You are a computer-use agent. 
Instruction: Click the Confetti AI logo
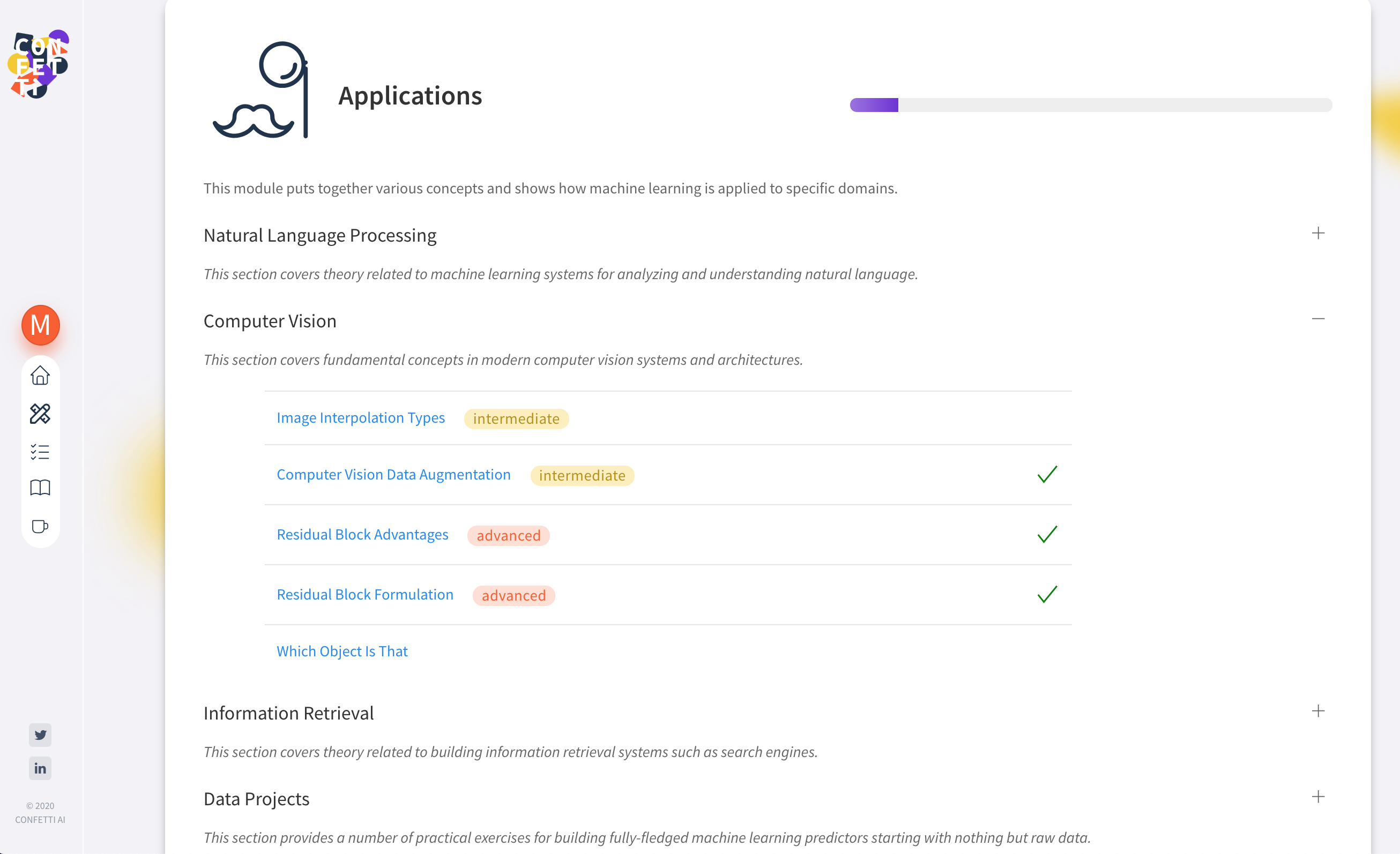click(x=39, y=64)
